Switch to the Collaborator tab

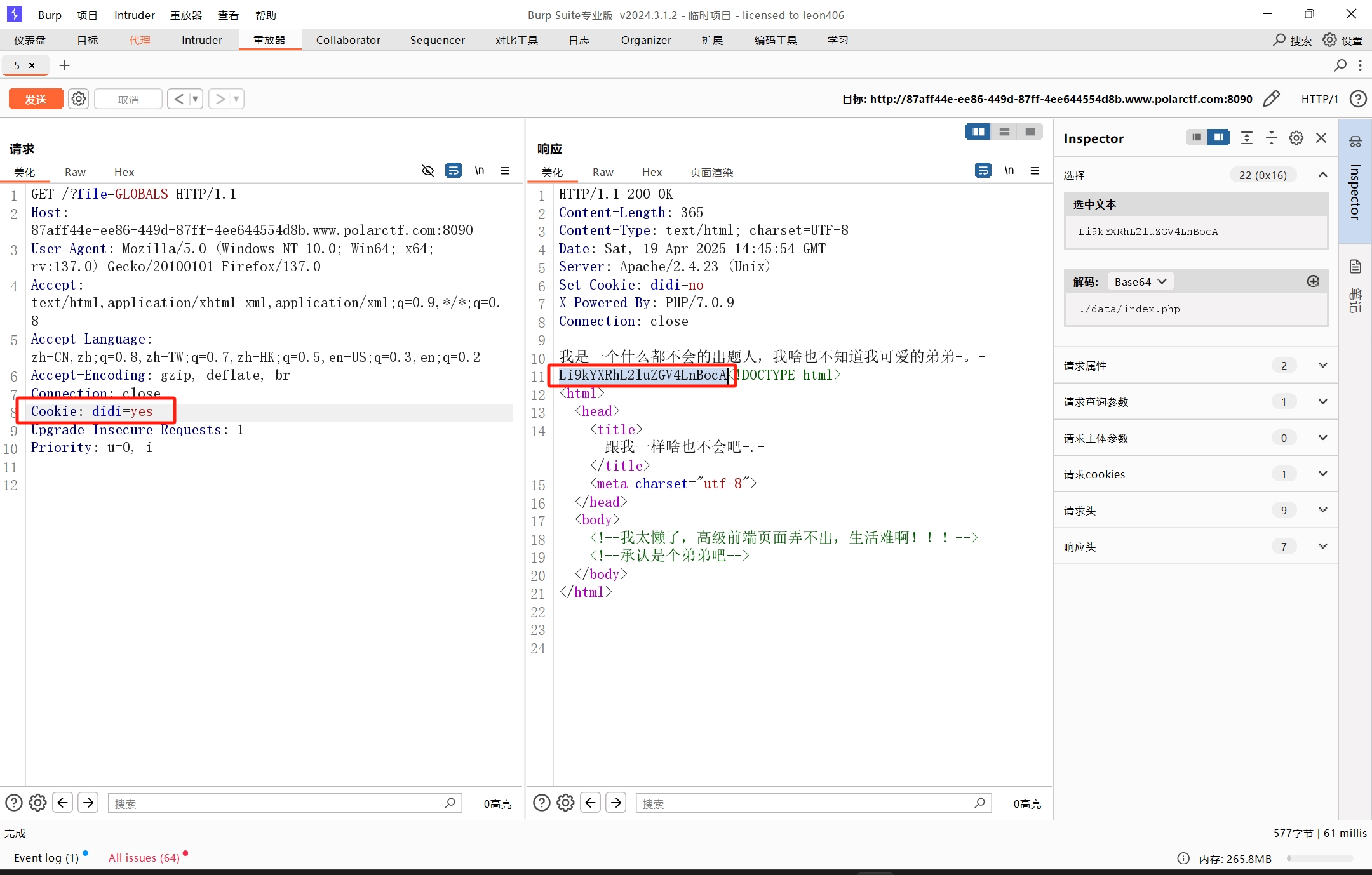[348, 40]
